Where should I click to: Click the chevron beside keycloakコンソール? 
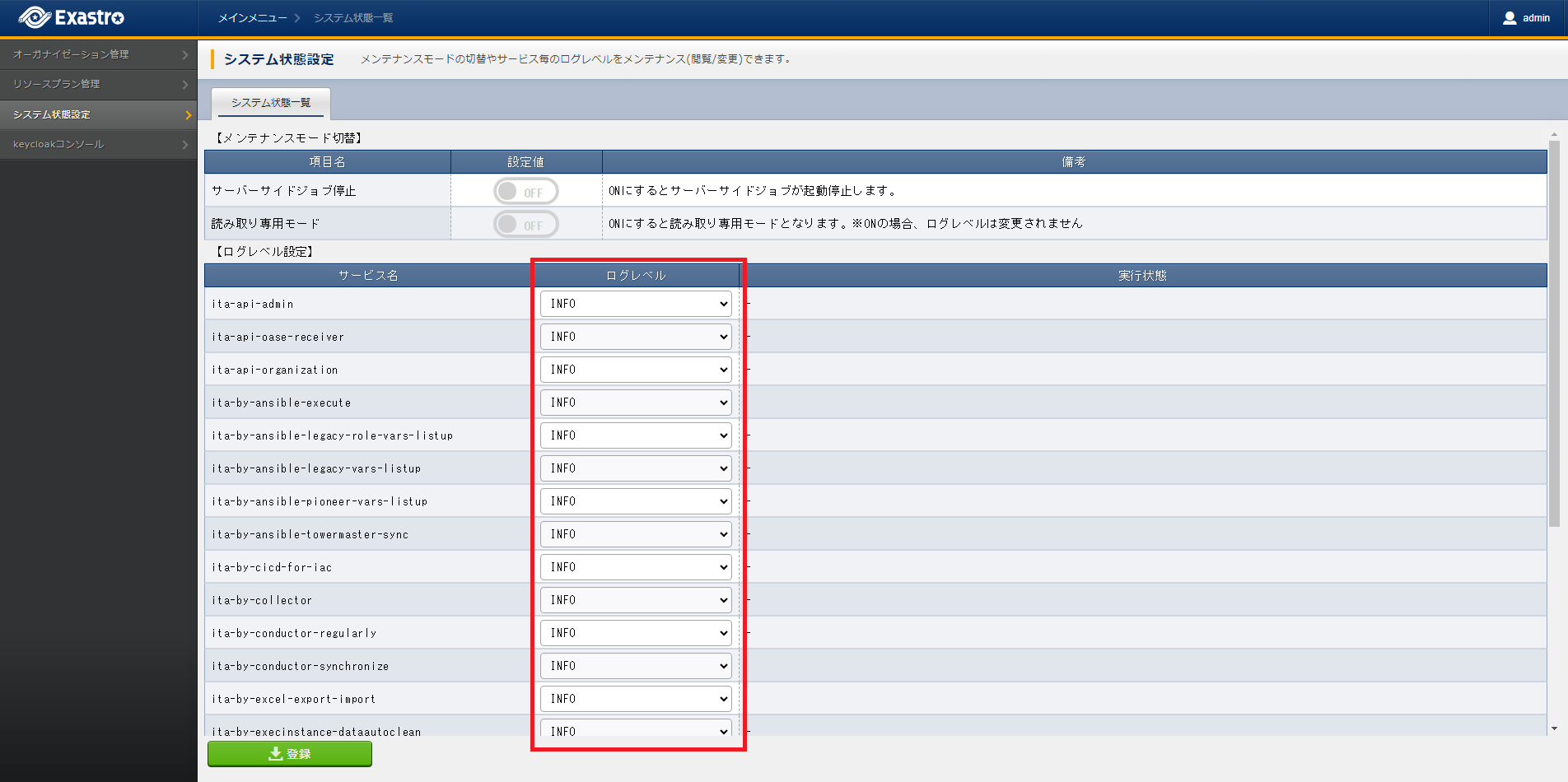pyautogui.click(x=185, y=145)
